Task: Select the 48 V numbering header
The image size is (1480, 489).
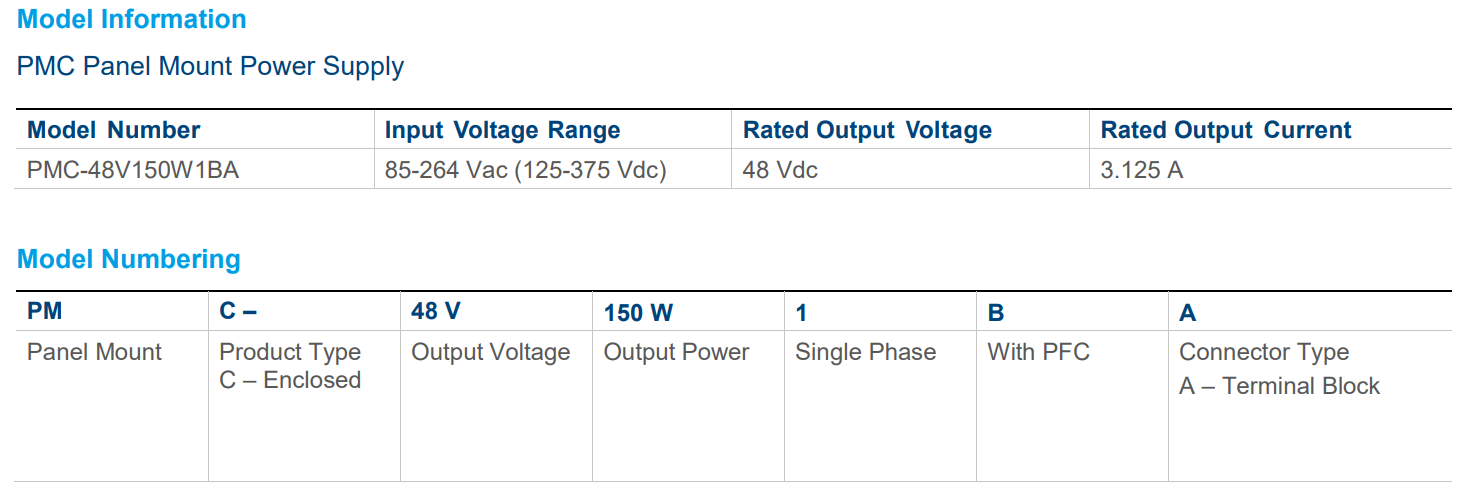Action: coord(436,312)
